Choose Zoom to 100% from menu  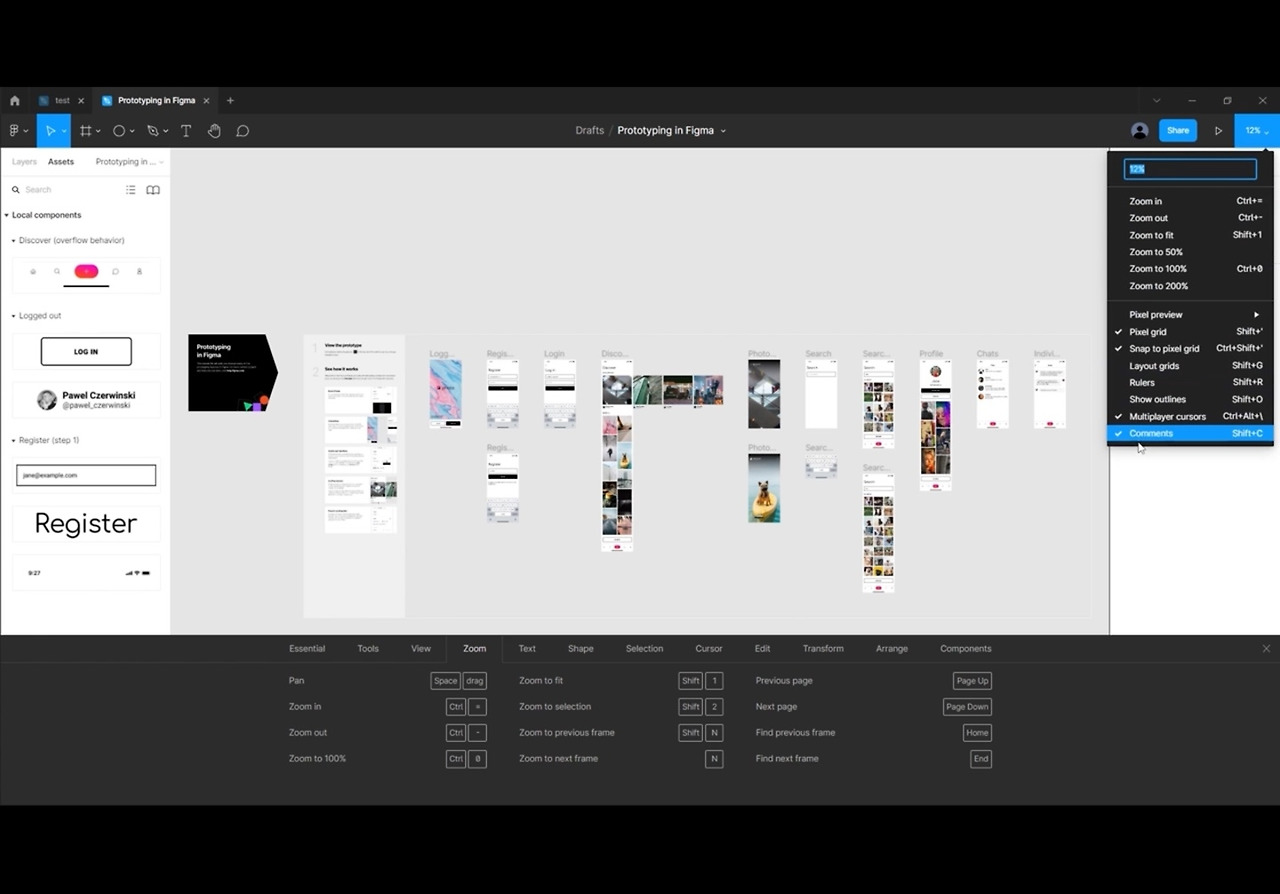1190,270
